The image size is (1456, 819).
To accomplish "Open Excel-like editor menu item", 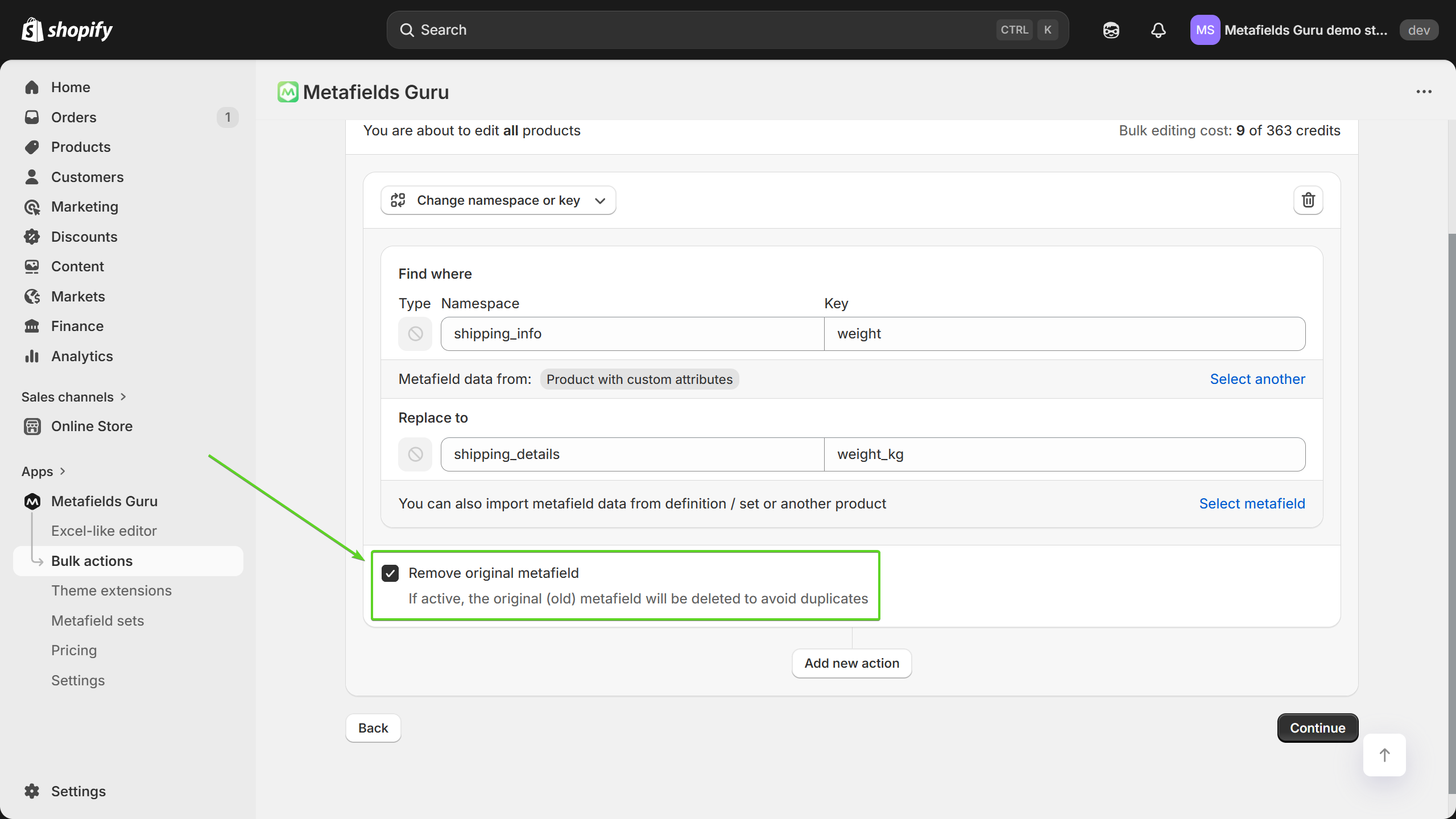I will tap(104, 531).
